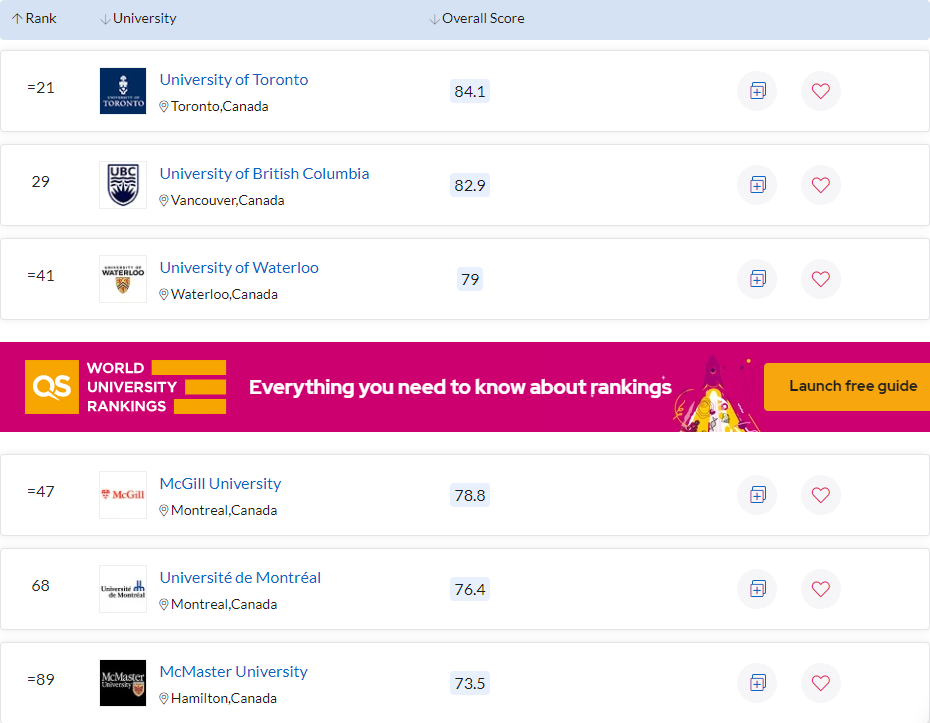Open McGill University profile link
The height and width of the screenshot is (723, 930).
(220, 484)
